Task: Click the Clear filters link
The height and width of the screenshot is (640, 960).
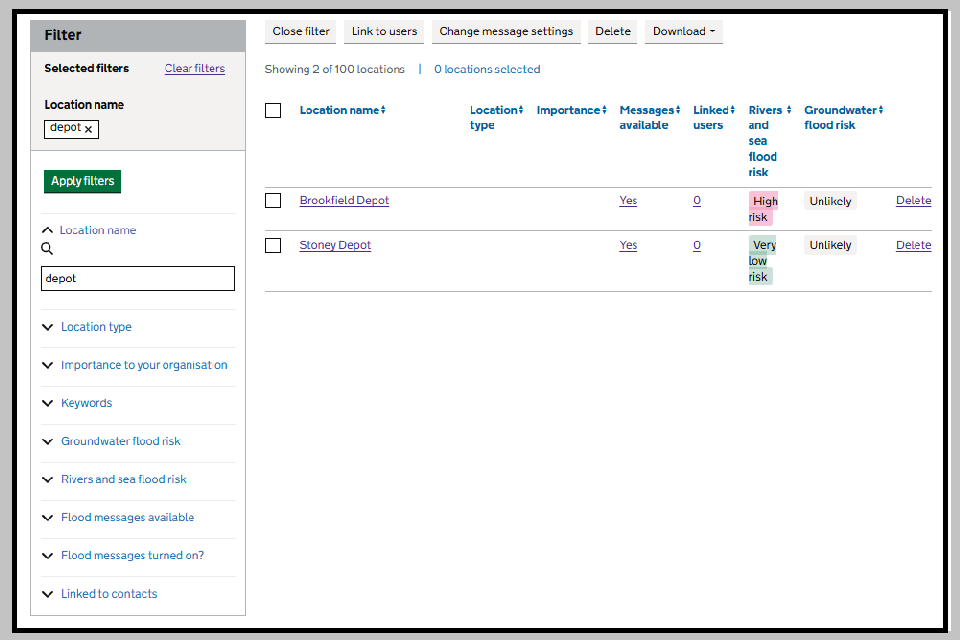Action: 194,69
